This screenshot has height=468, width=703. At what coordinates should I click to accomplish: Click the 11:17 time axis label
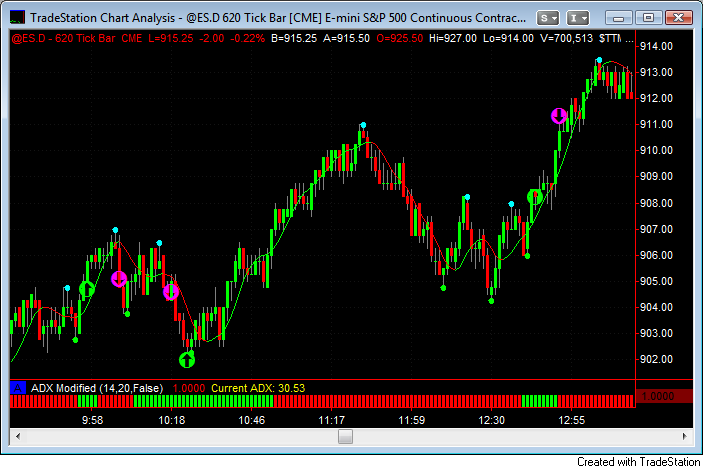tap(331, 420)
